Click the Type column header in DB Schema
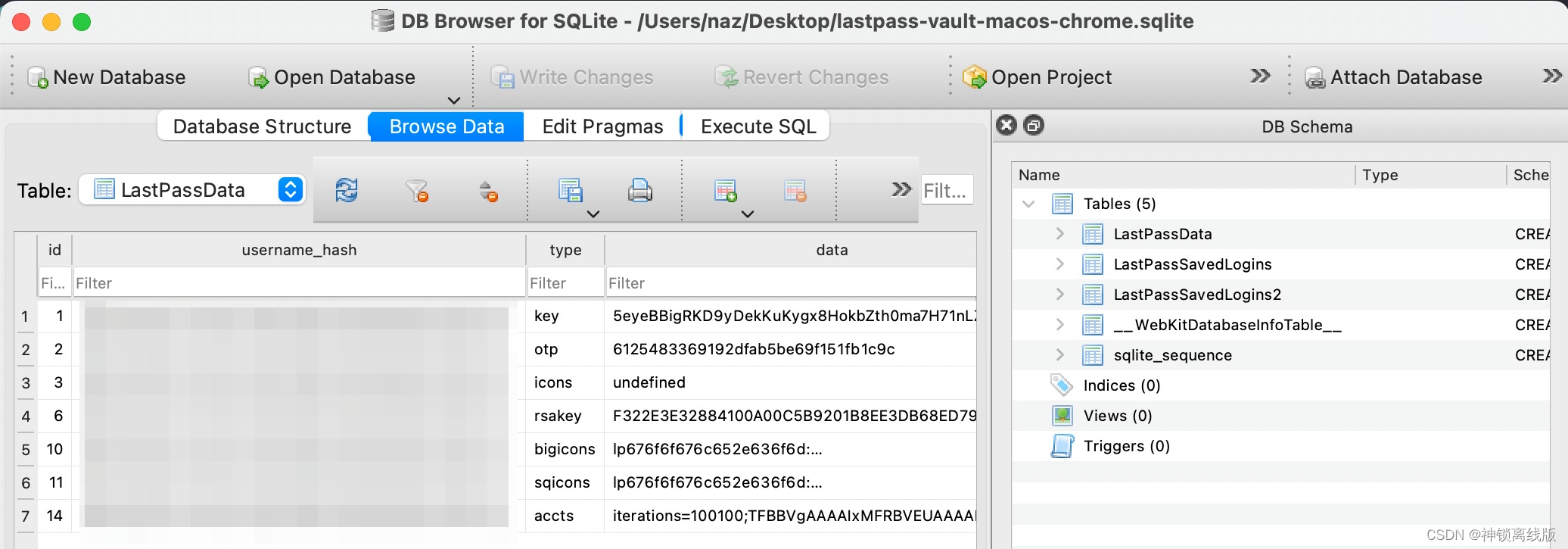Image resolution: width=1568 pixels, height=549 pixels. pos(1430,175)
